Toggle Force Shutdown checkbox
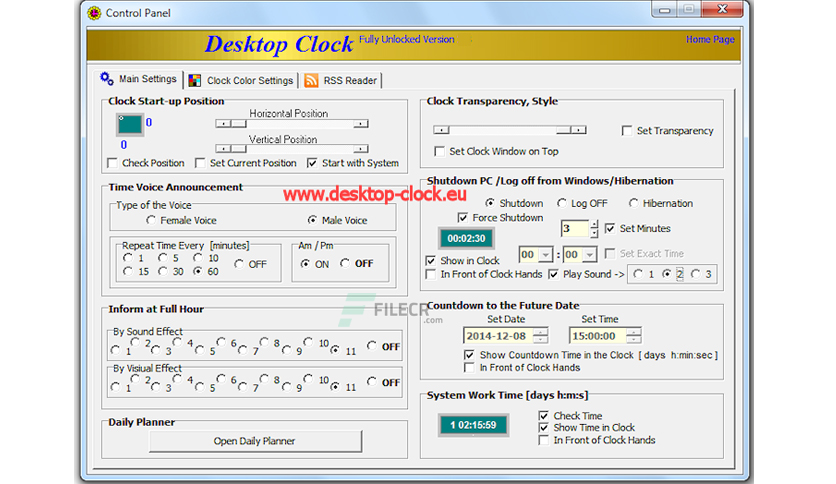The width and height of the screenshot is (836, 484). pos(463,217)
